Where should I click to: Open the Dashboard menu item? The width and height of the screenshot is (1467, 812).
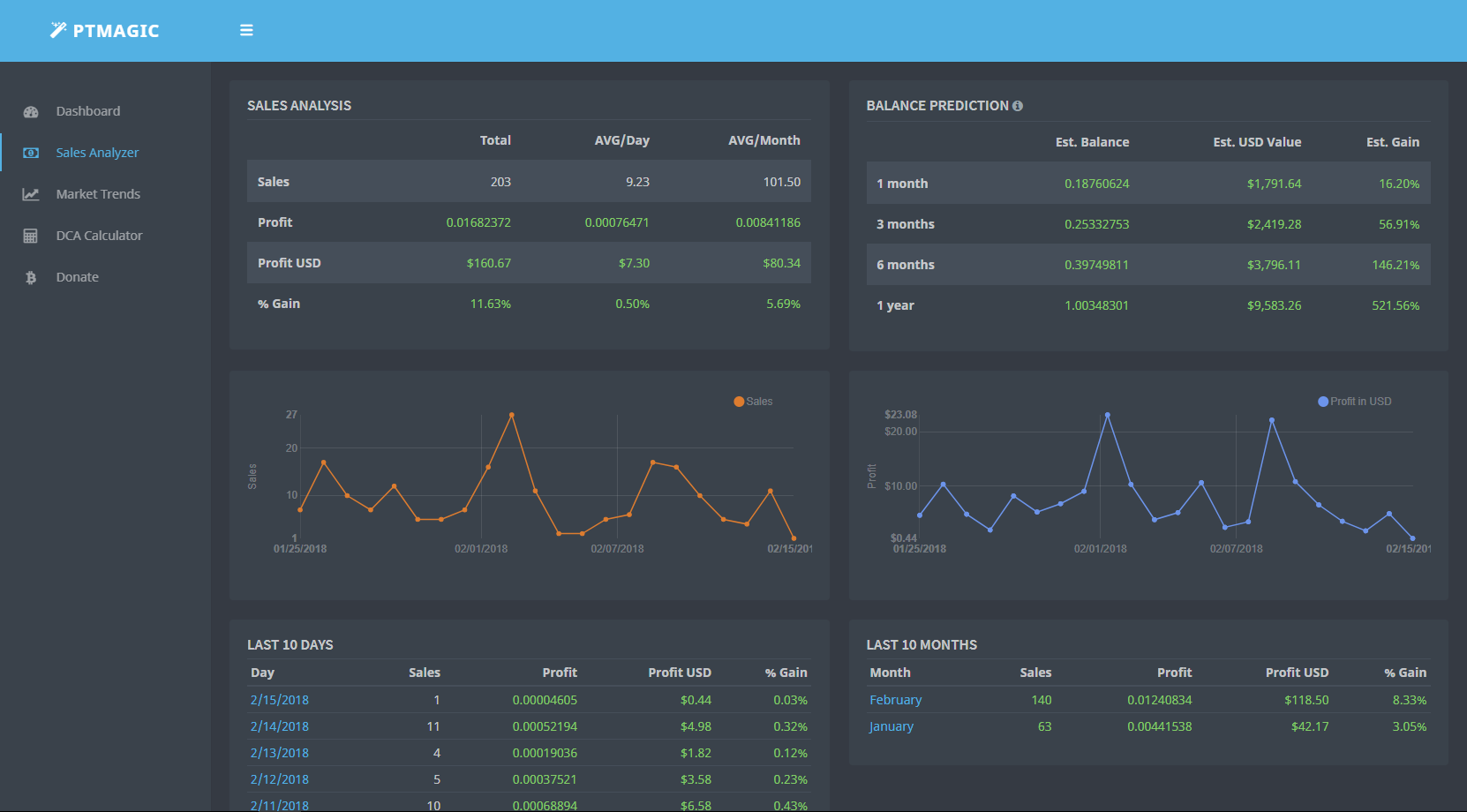88,111
